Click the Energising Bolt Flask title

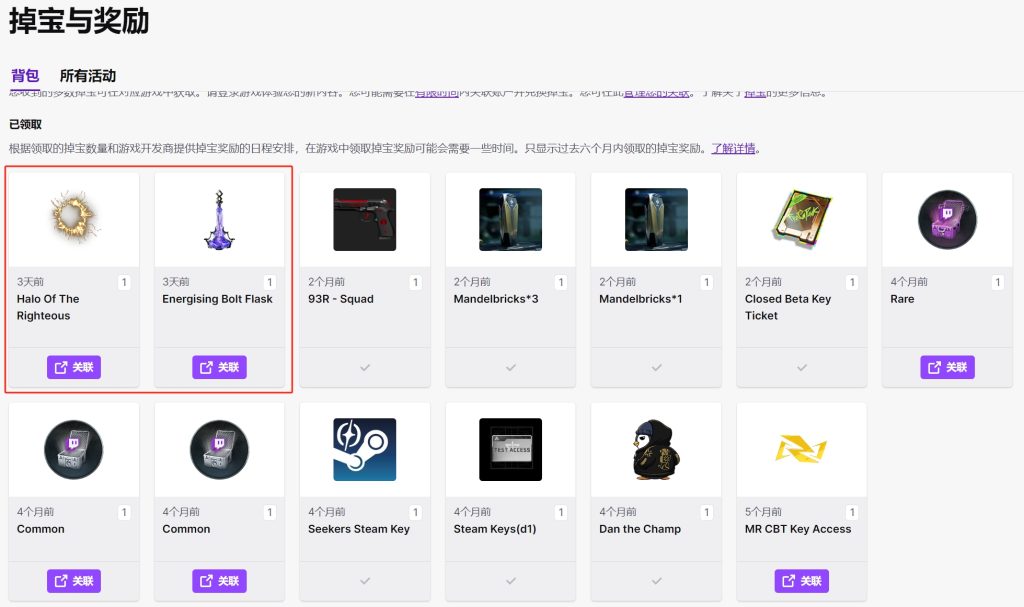click(x=217, y=299)
